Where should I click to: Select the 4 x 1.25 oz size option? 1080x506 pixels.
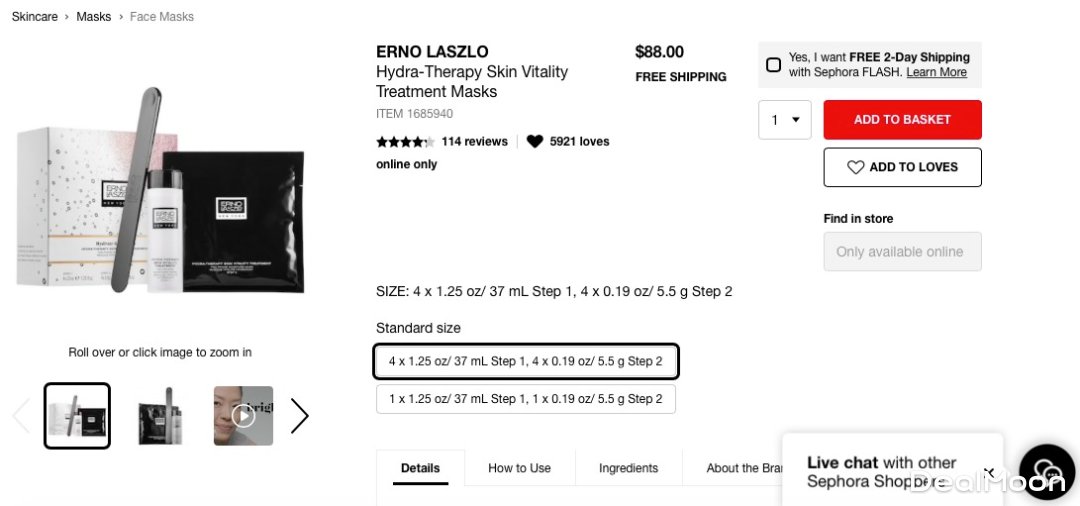coord(526,361)
